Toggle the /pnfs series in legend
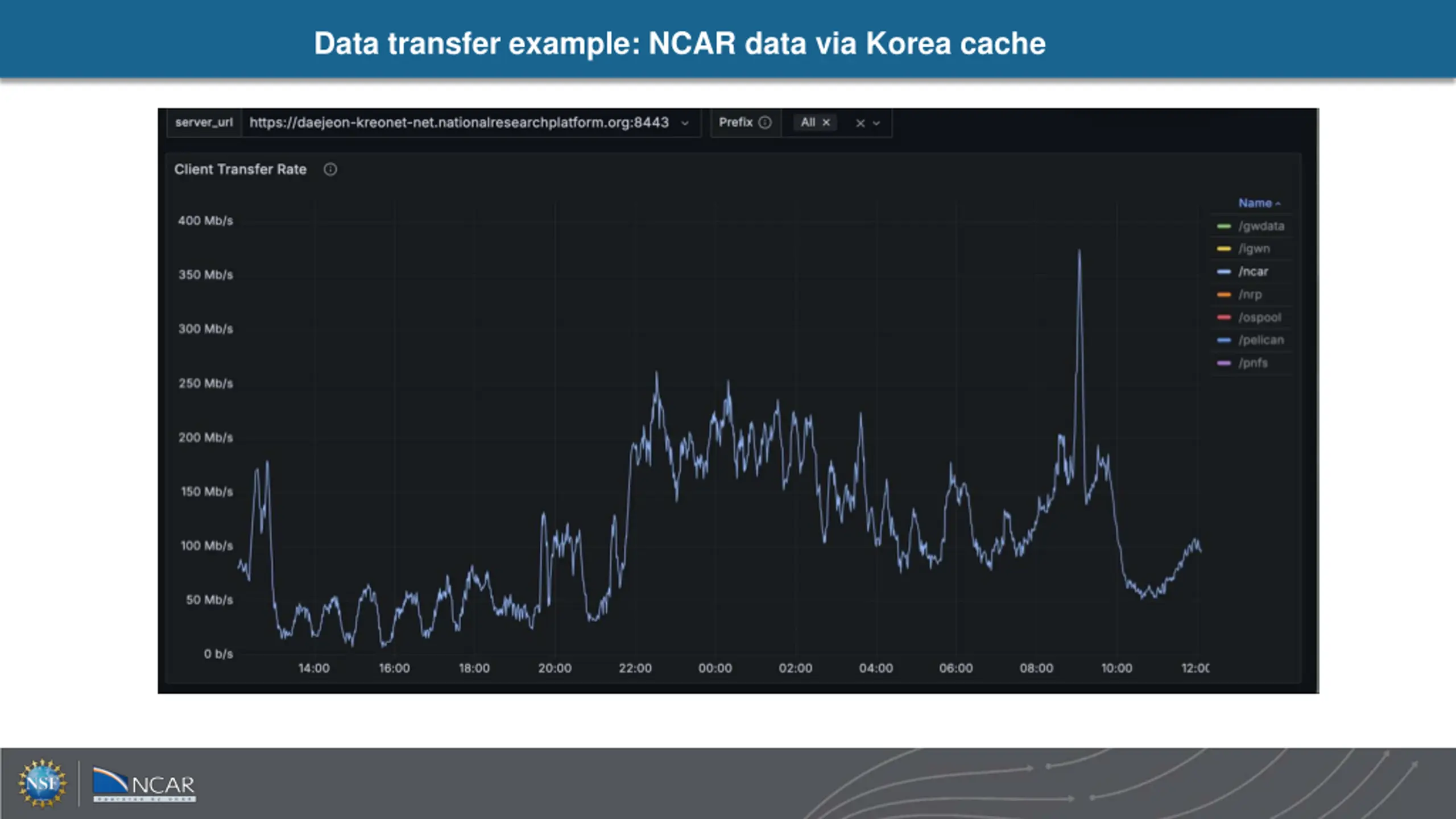1456x819 pixels. (1253, 363)
